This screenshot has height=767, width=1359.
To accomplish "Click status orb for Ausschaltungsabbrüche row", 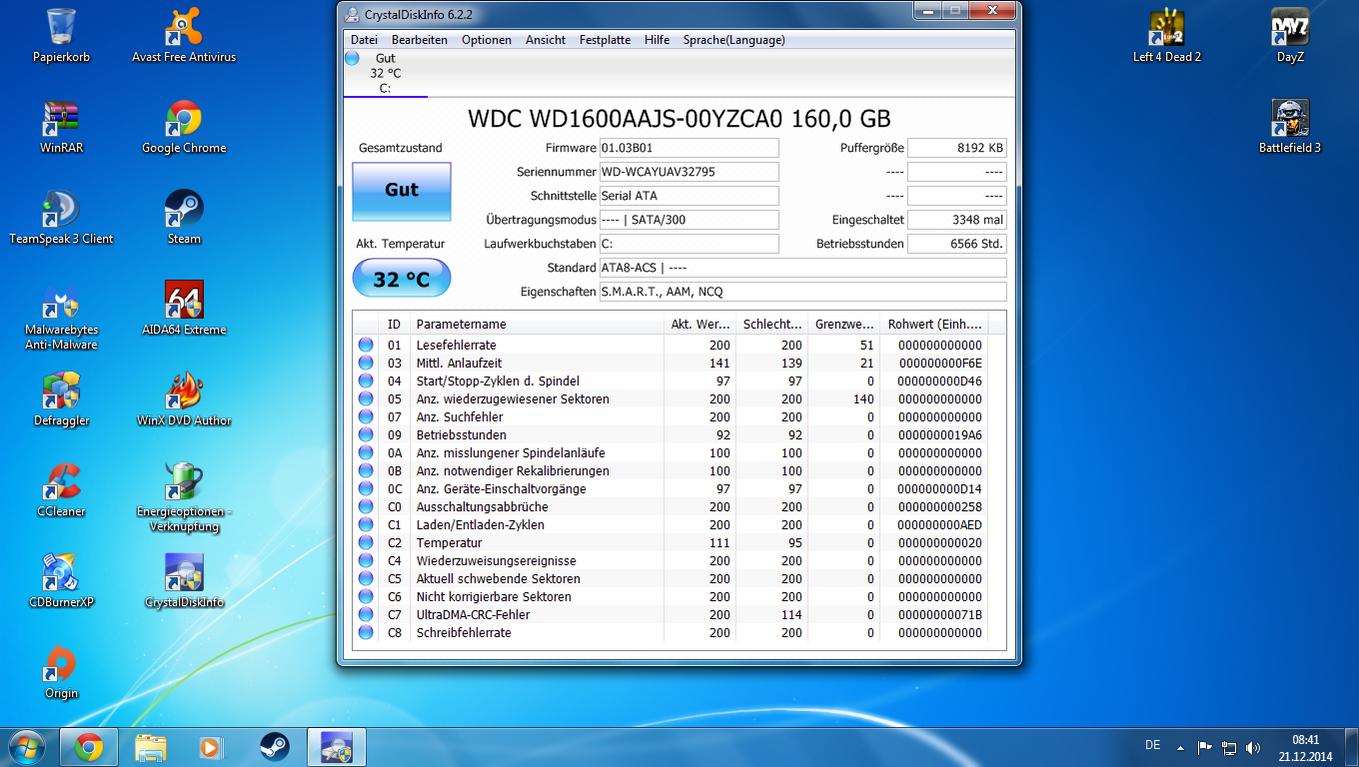I will click(366, 507).
